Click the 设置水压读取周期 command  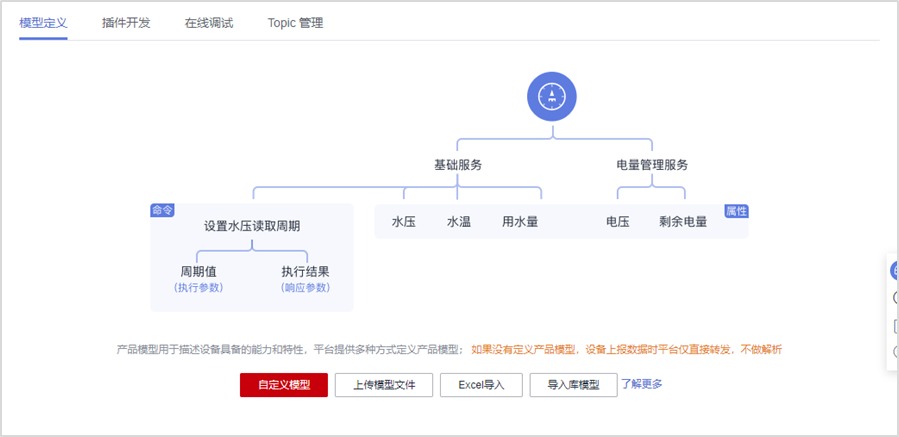tap(252, 226)
